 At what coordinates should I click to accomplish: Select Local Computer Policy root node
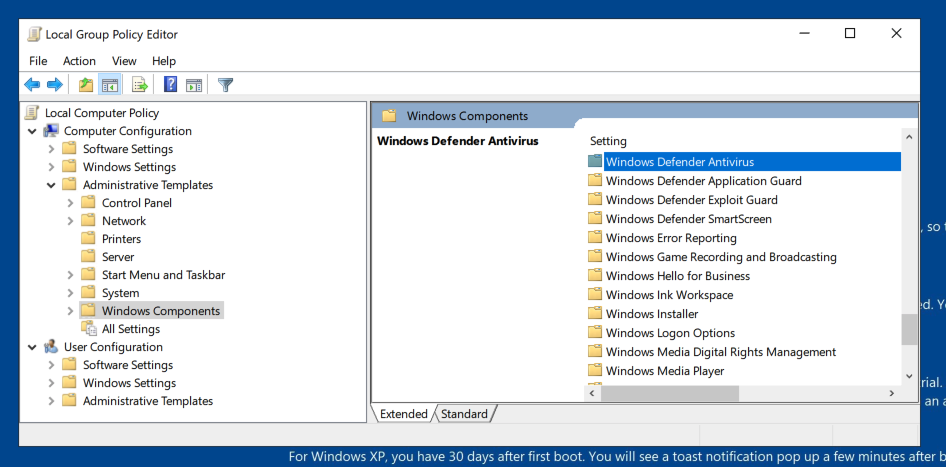coord(102,113)
